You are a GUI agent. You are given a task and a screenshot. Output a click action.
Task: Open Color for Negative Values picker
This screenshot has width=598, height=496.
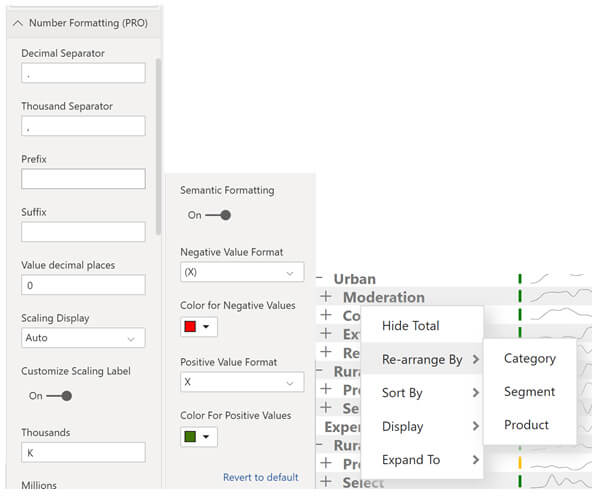(x=199, y=327)
